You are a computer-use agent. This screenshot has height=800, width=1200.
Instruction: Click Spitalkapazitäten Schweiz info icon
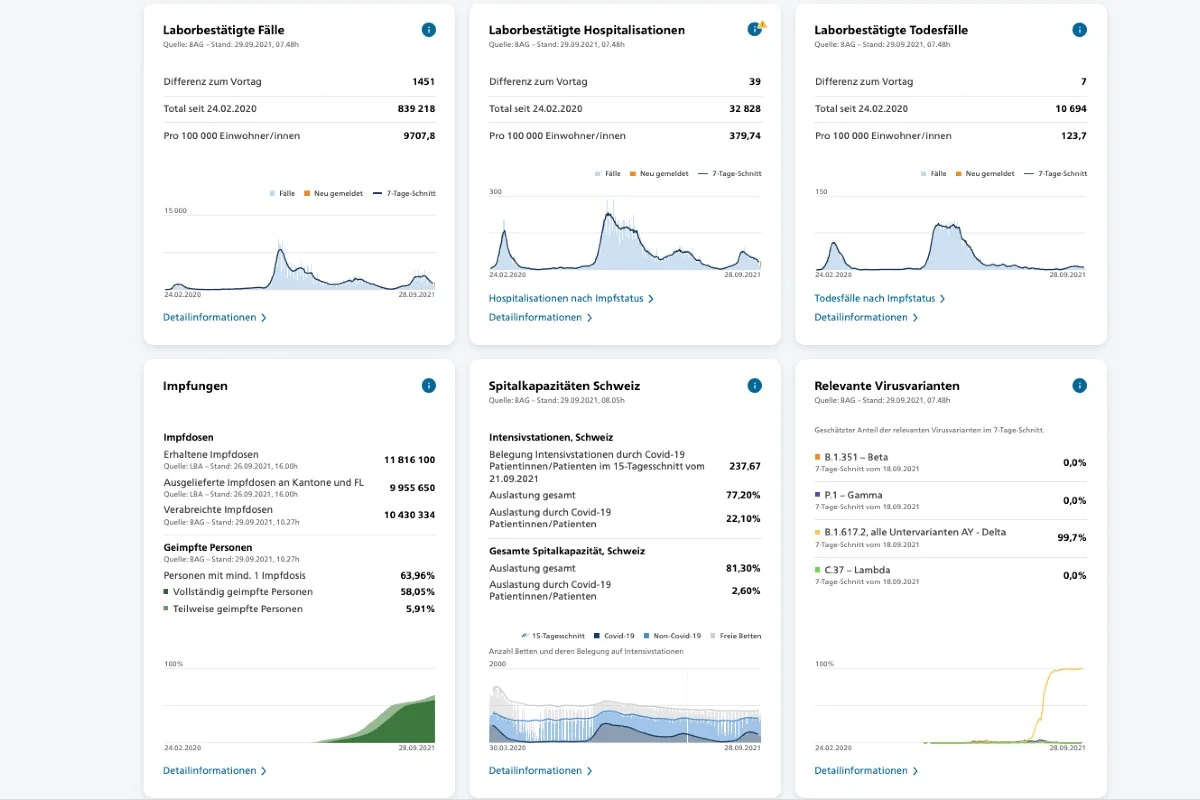tap(754, 385)
